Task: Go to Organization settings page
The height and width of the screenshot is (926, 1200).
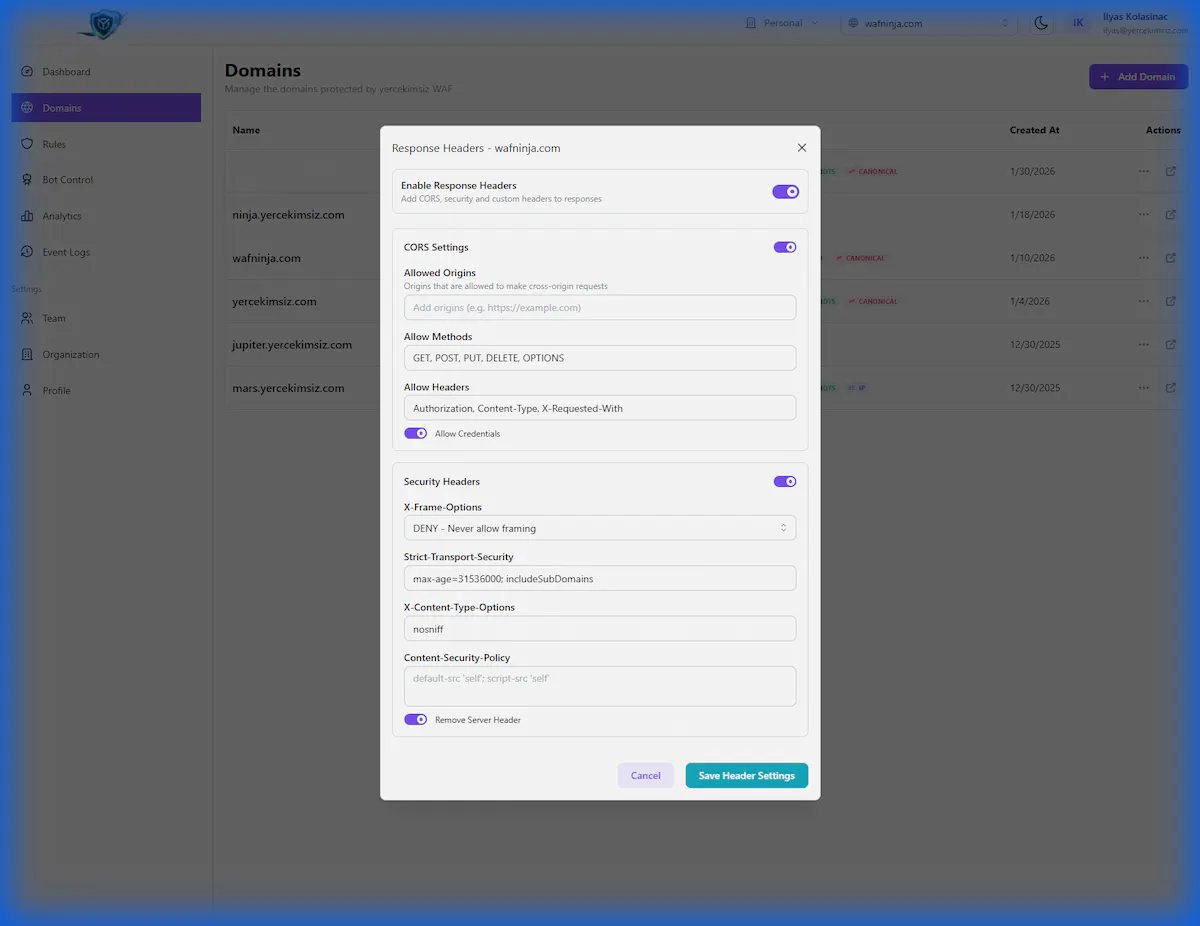Action: [x=106, y=354]
